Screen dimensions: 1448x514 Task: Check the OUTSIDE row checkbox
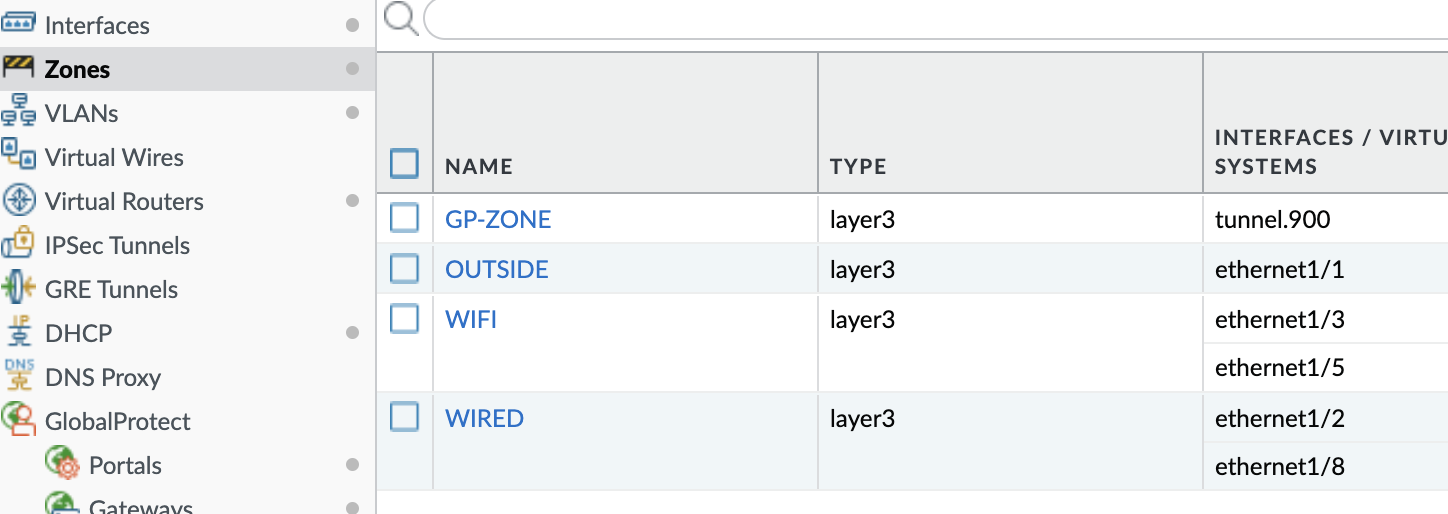pos(404,268)
